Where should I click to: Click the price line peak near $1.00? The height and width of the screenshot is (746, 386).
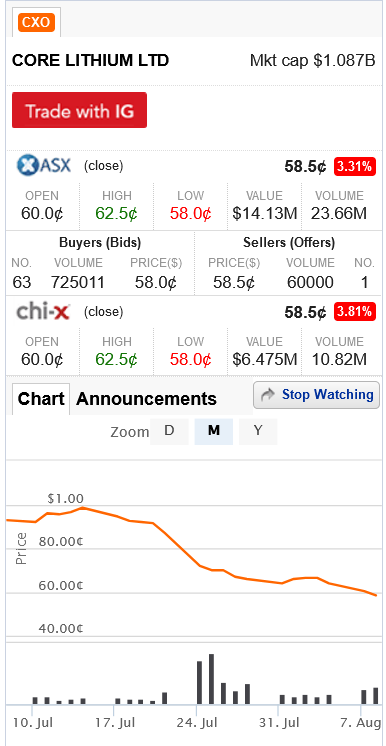(83, 508)
